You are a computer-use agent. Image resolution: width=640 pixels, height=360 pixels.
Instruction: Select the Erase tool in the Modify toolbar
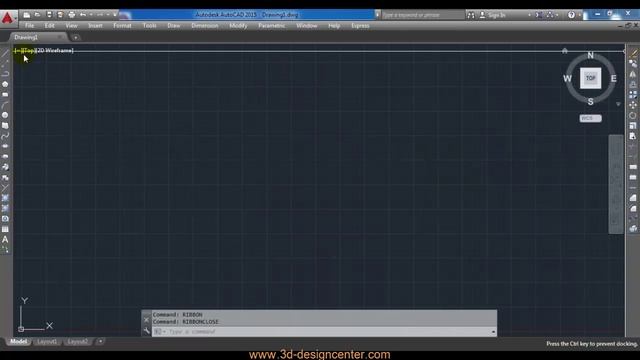[633, 53]
